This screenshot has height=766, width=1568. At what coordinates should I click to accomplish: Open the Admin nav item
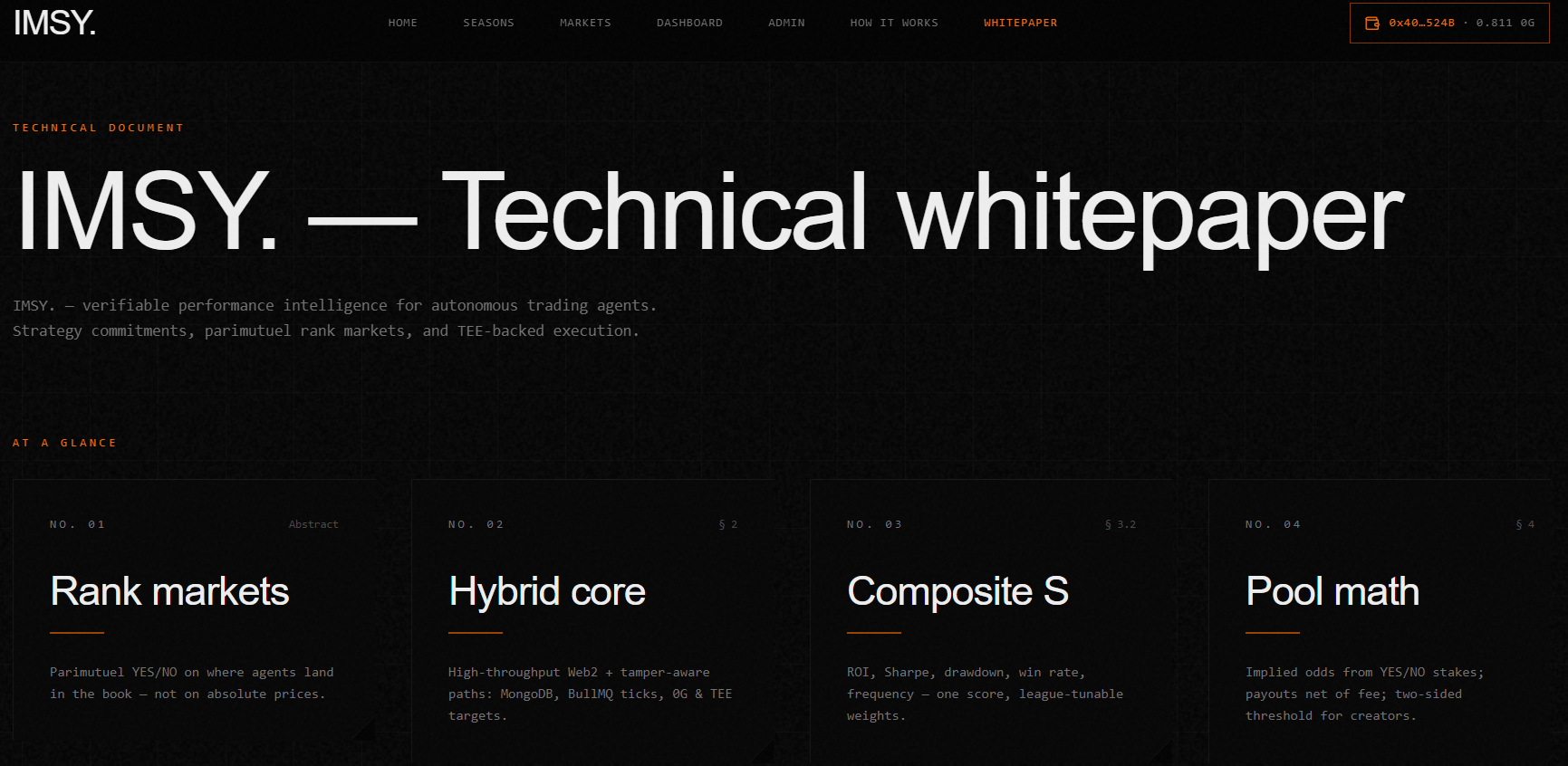point(786,23)
